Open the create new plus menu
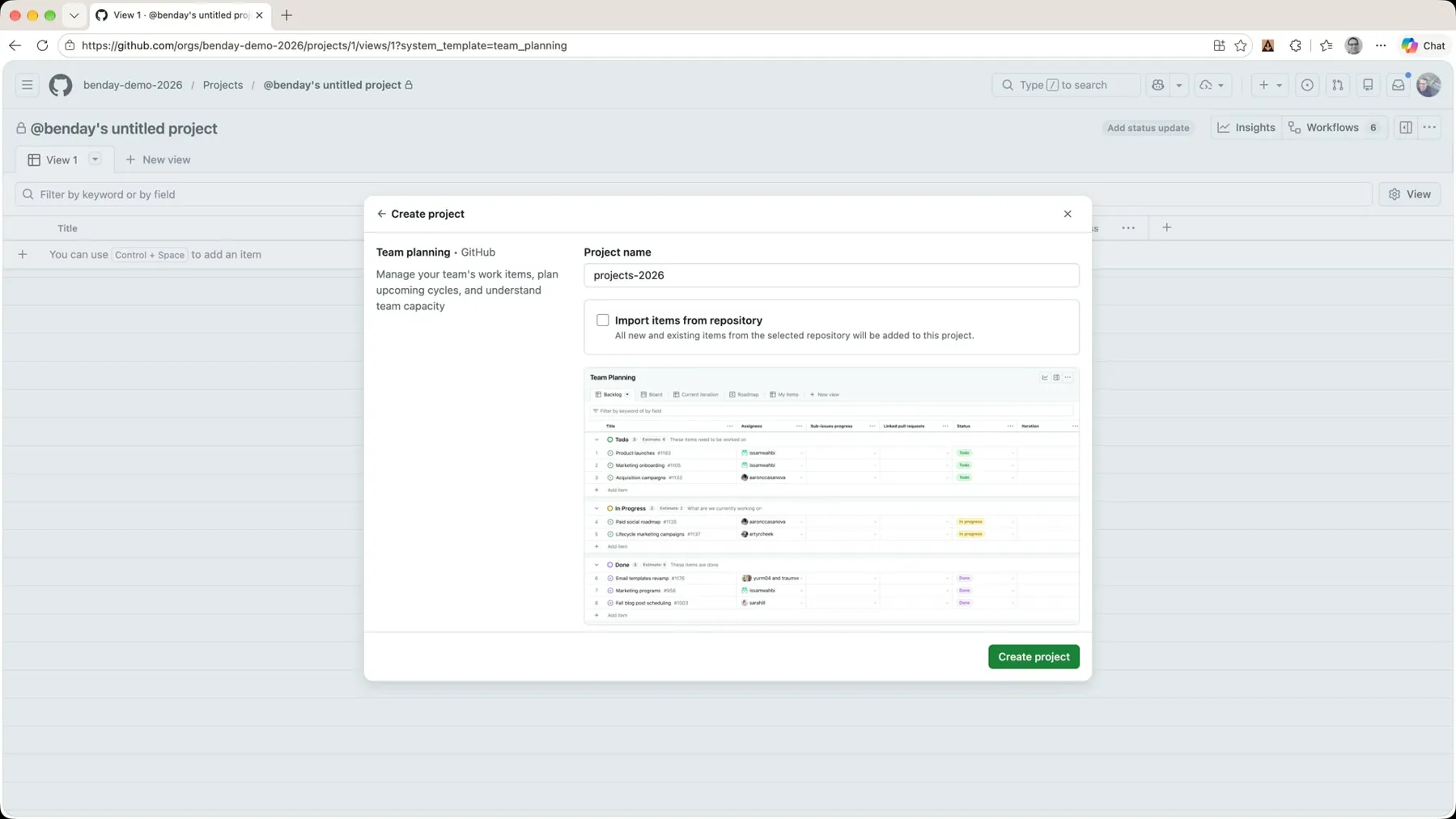The height and width of the screenshot is (819, 1456). 1269,85
